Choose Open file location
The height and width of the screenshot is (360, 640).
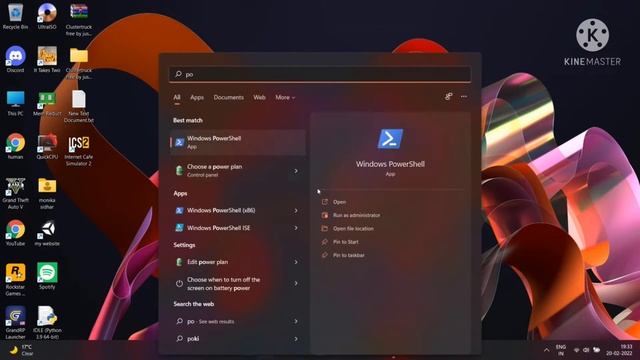[x=353, y=229]
